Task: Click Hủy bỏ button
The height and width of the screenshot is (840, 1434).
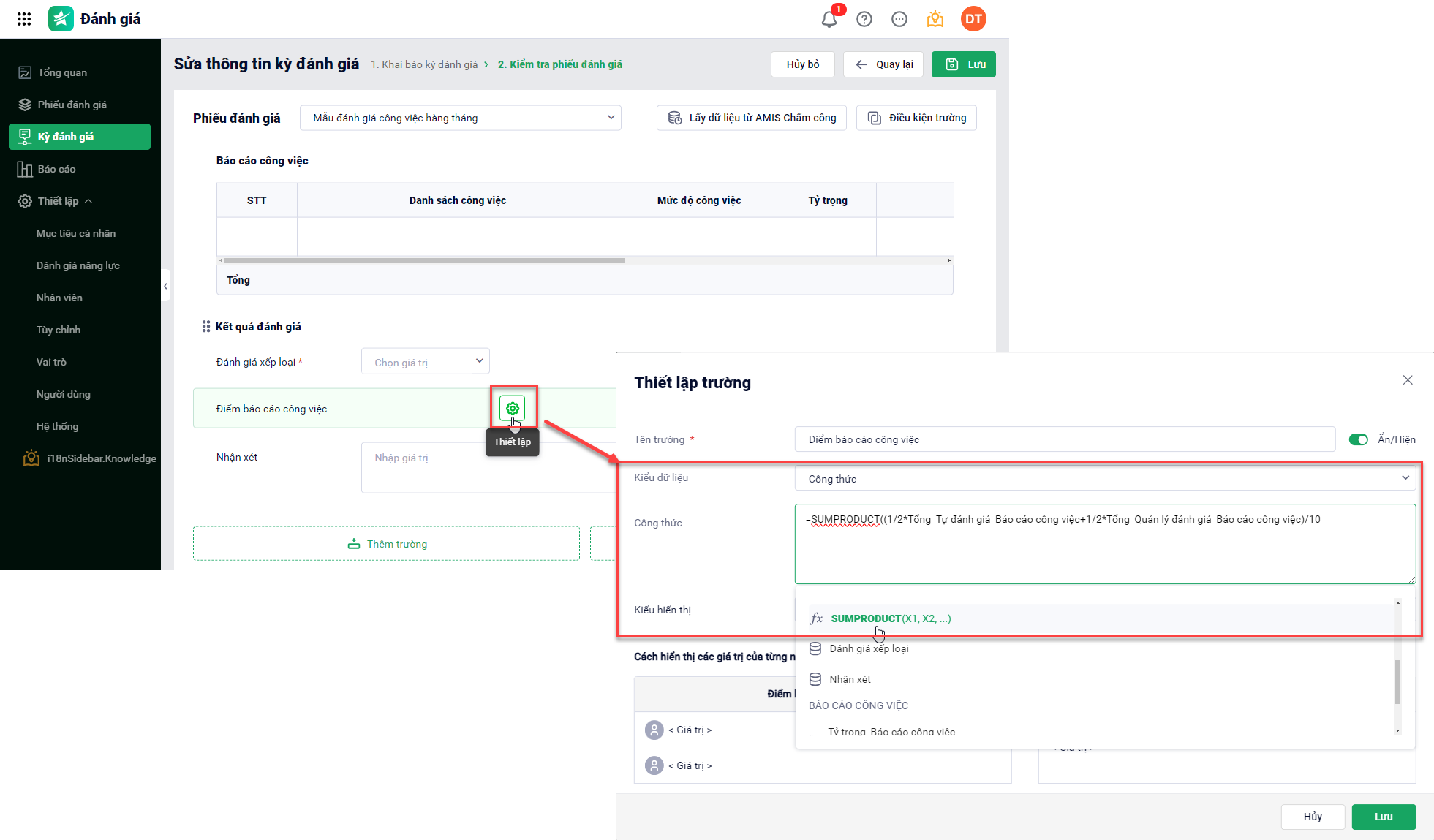Action: click(803, 64)
